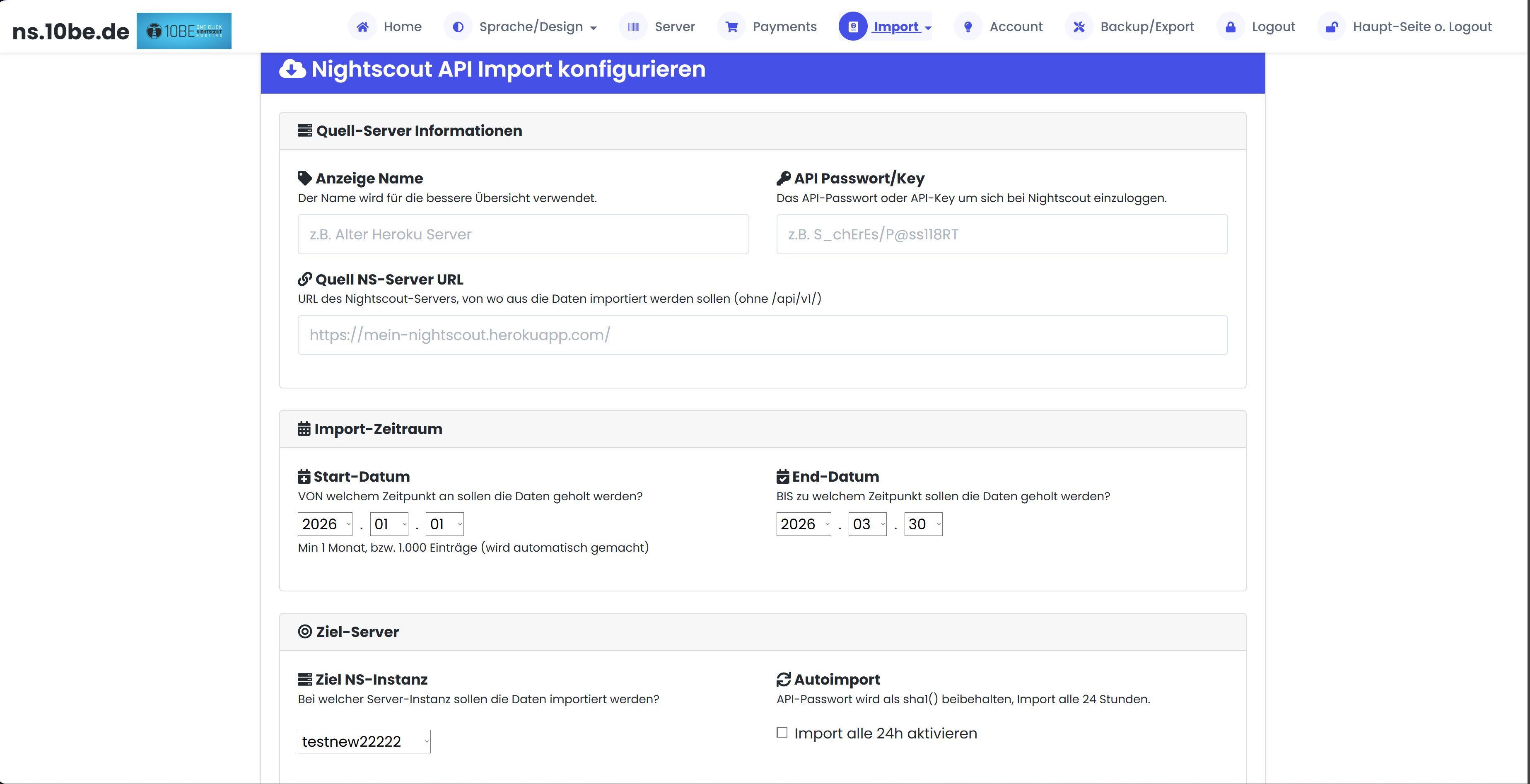The height and width of the screenshot is (784, 1530).
Task: Open the Ziel NS-Instanz selector showing testnew22222
Action: (364, 741)
